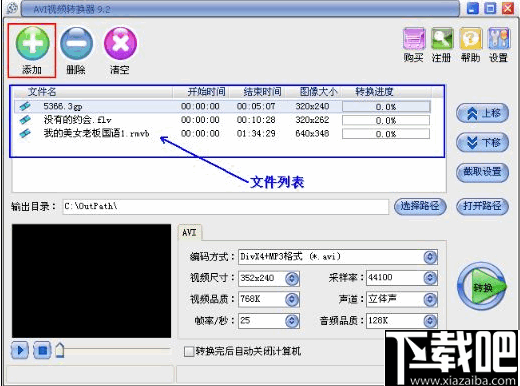Click the 选择路径 choose path button
The width and height of the screenshot is (520, 386).
420,206
